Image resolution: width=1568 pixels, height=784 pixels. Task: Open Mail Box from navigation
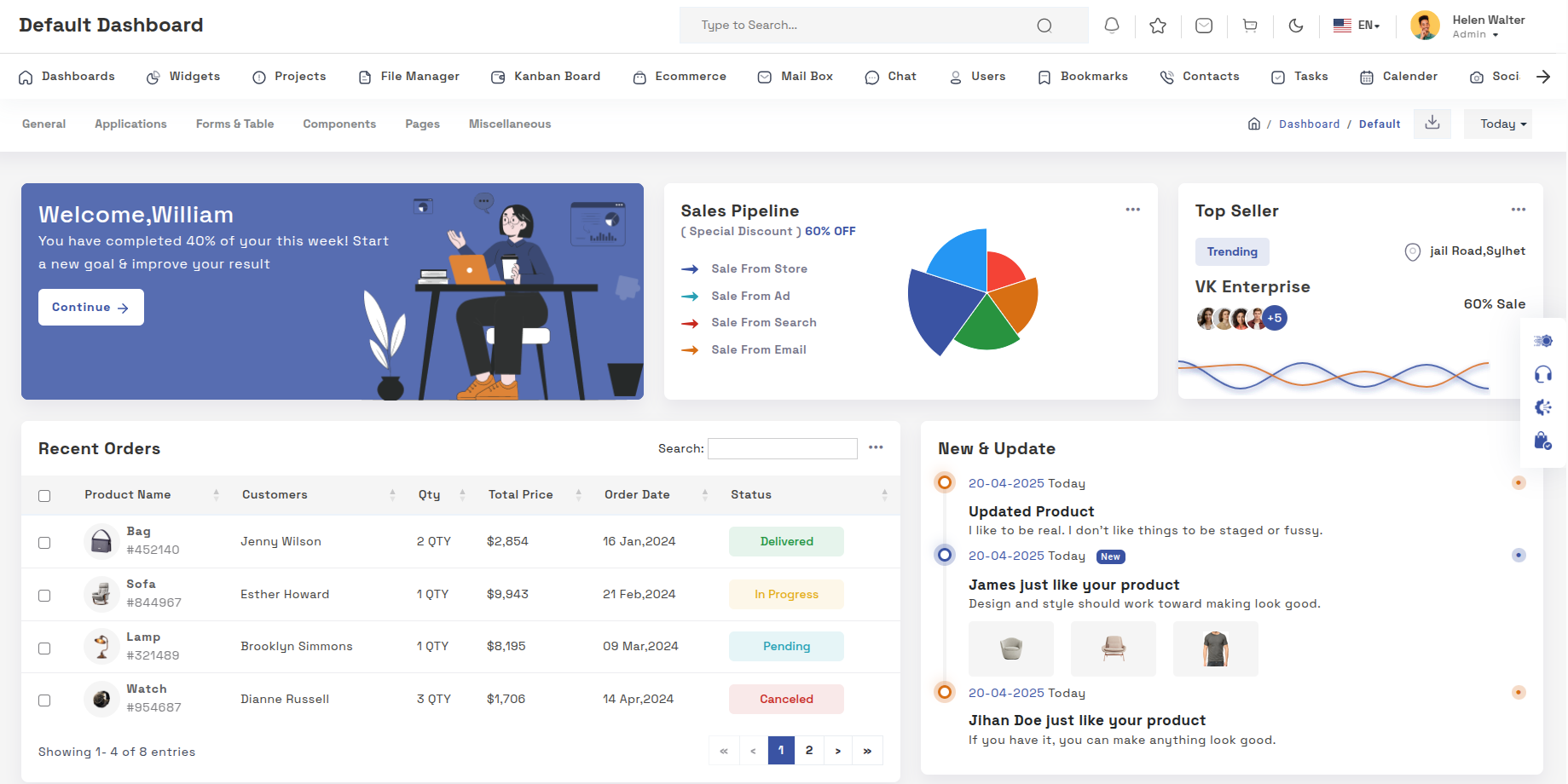796,77
